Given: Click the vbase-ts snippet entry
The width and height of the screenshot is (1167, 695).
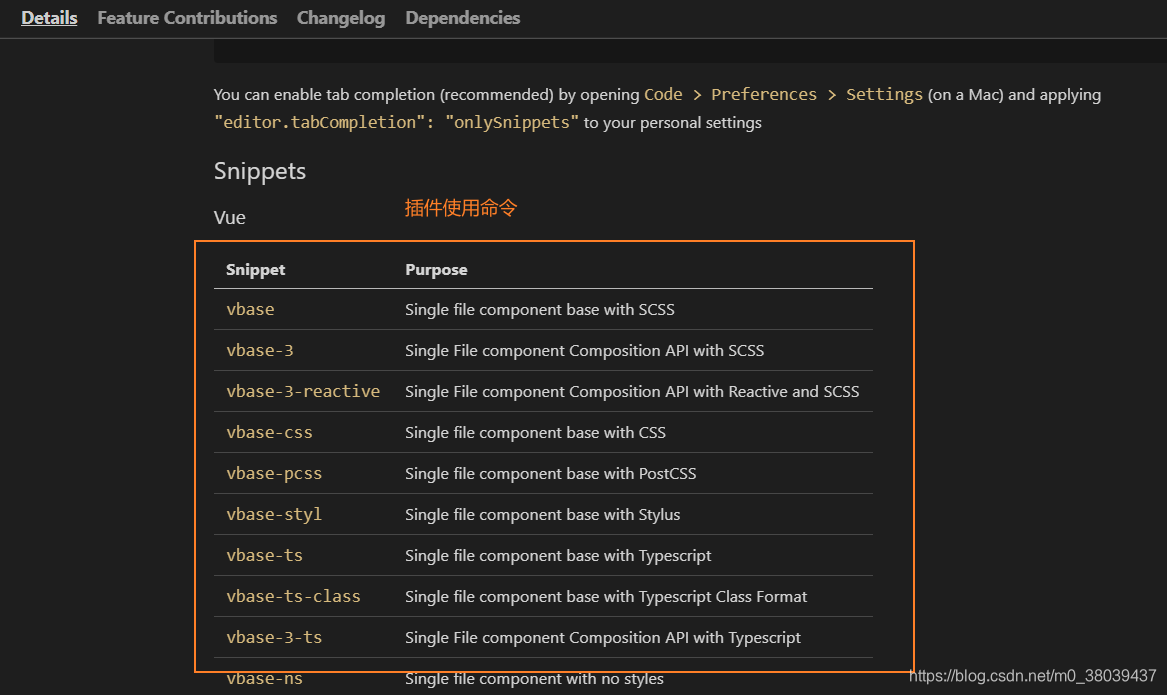Looking at the screenshot, I should pos(264,556).
